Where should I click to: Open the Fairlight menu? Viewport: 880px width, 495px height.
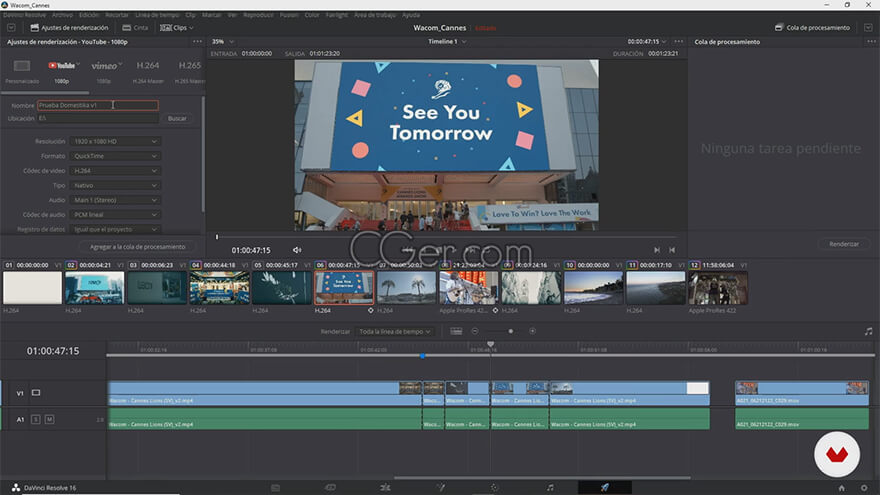pos(337,15)
